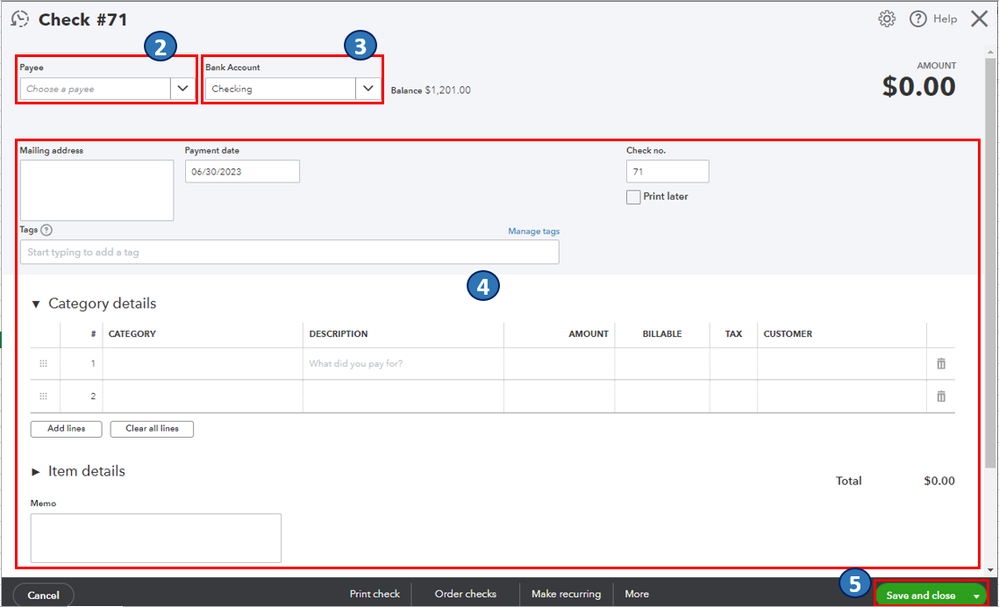The image size is (999, 607).
Task: Click line 1 Customer cell
Action: pyautogui.click(x=842, y=364)
